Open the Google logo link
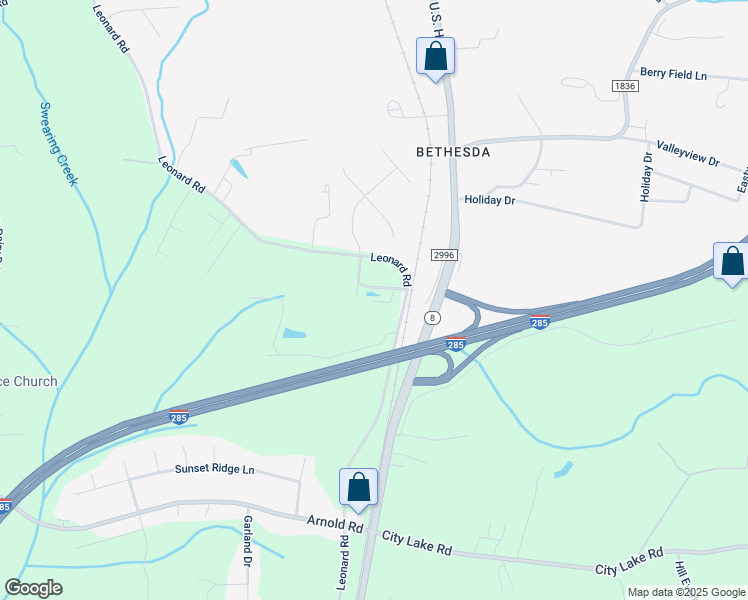The height and width of the screenshot is (600, 748). [33, 588]
